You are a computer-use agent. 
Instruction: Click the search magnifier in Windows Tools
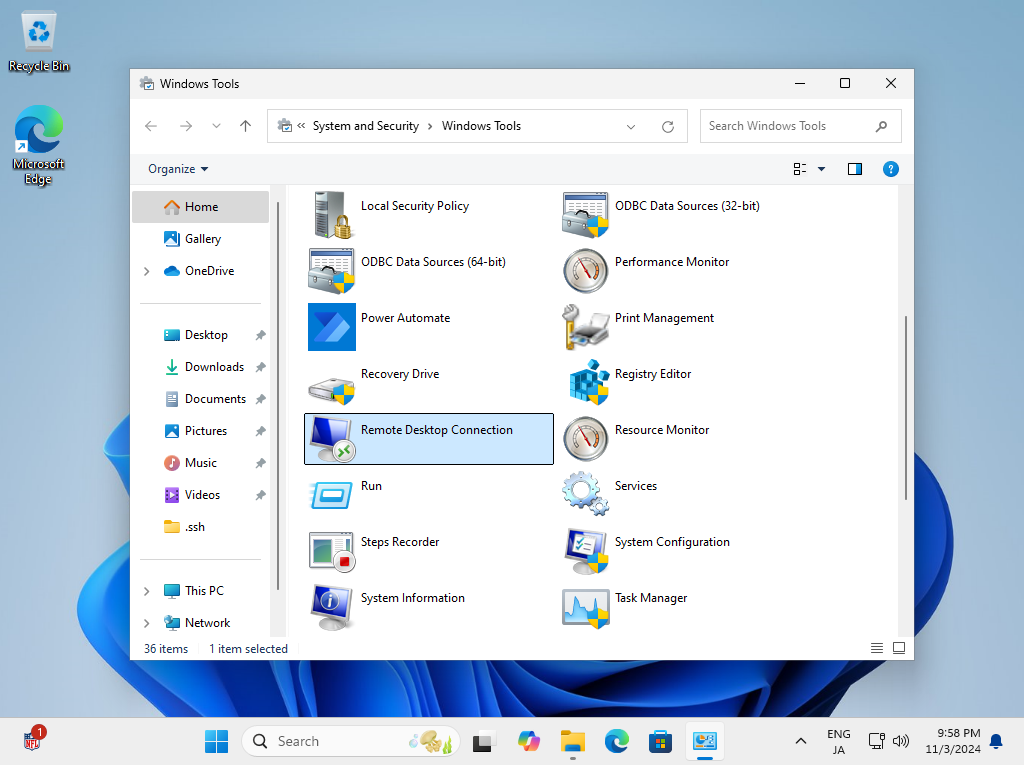pyautogui.click(x=881, y=126)
